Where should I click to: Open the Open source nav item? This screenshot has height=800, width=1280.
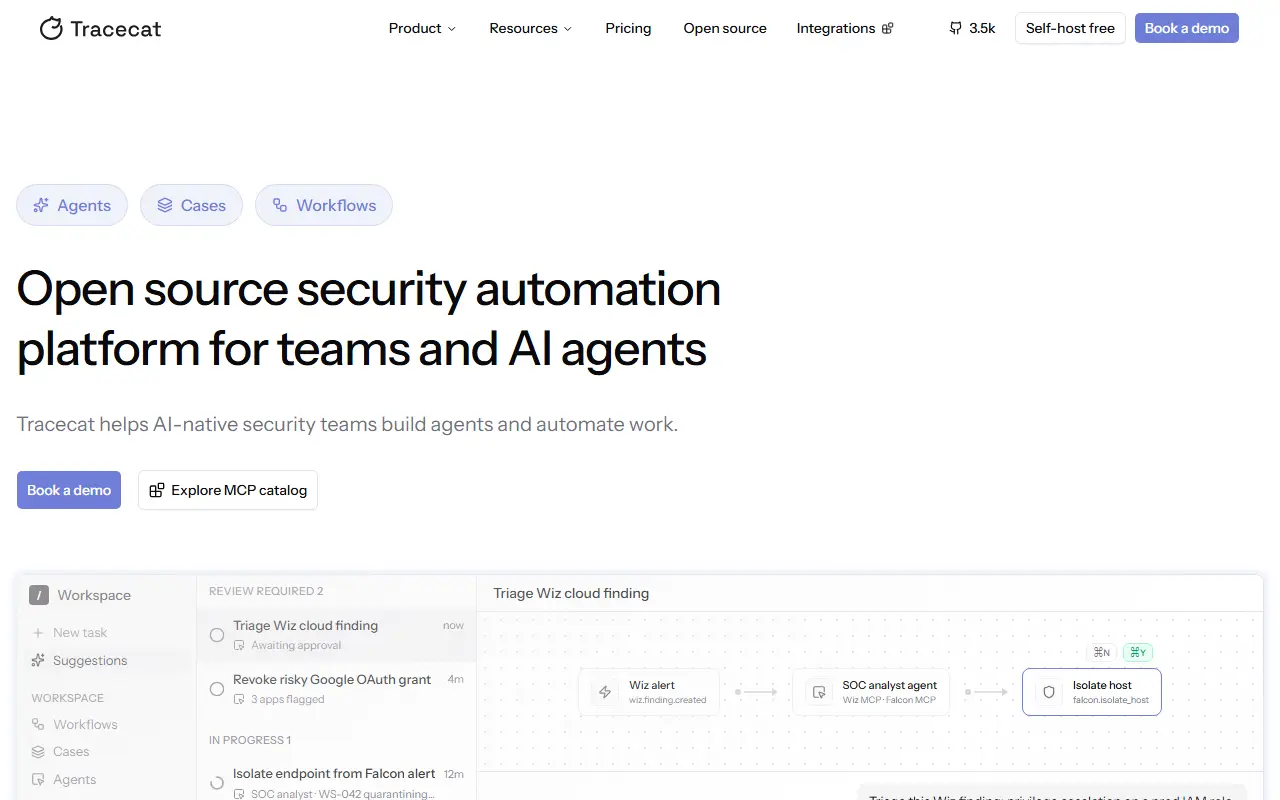(725, 28)
